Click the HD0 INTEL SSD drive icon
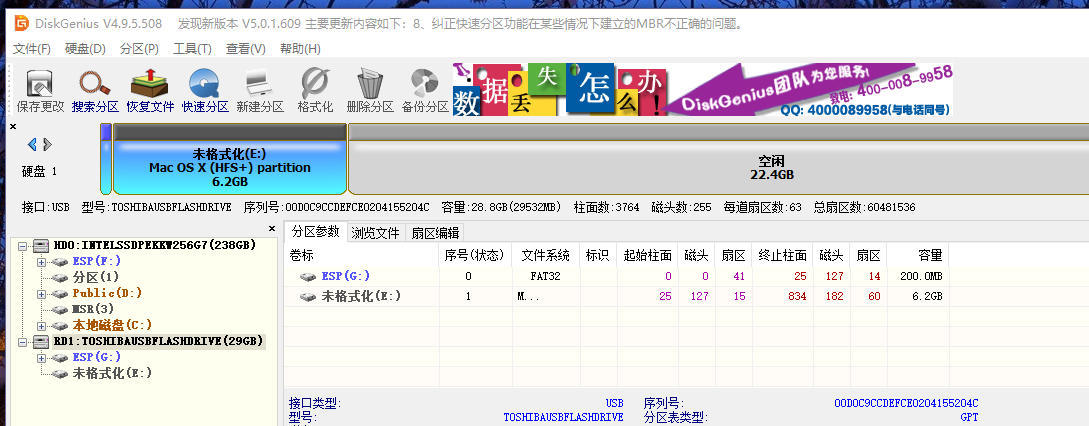The image size is (1089, 426). tap(42, 245)
